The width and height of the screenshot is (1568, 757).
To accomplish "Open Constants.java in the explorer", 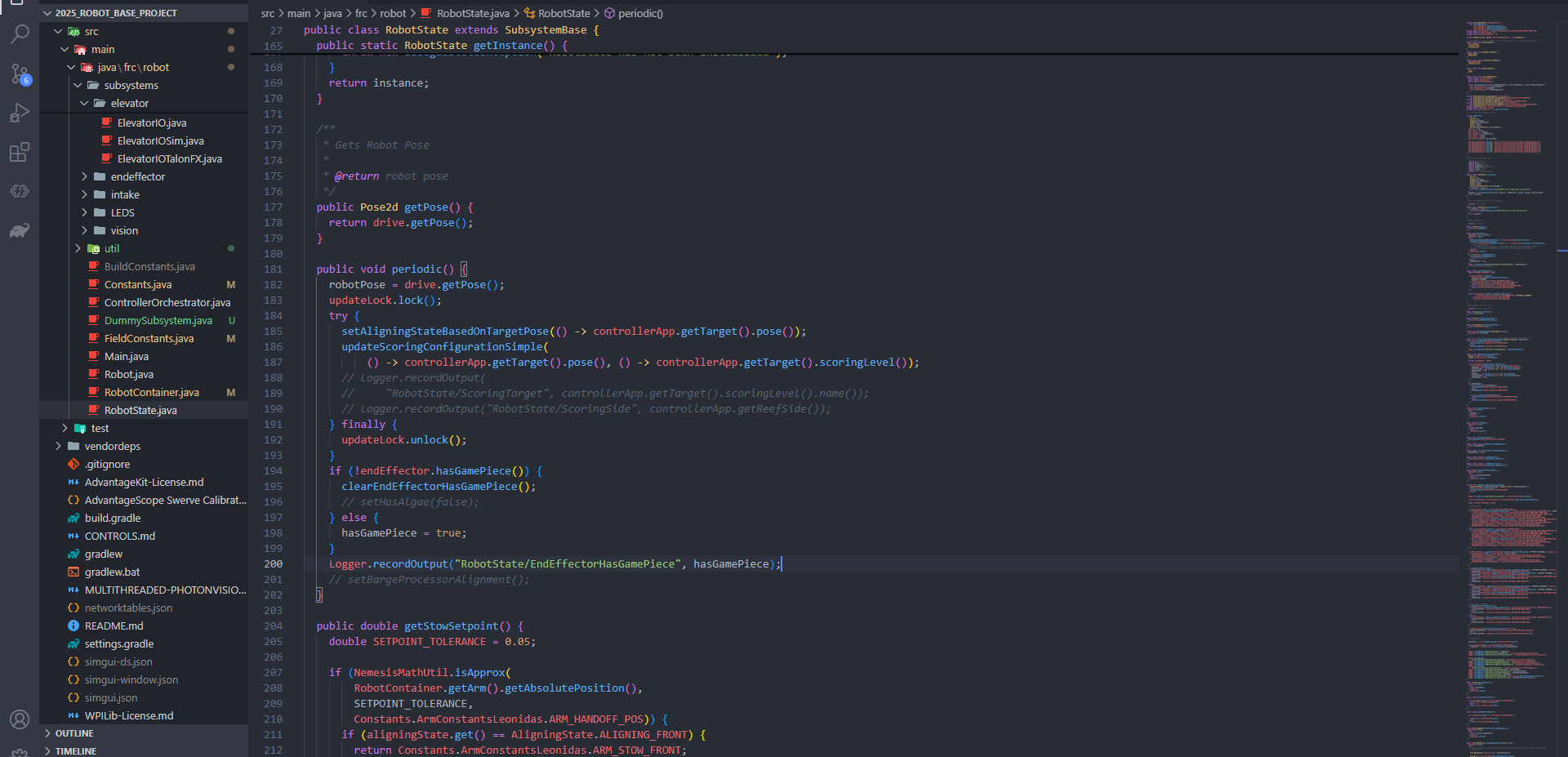I will coord(138,285).
